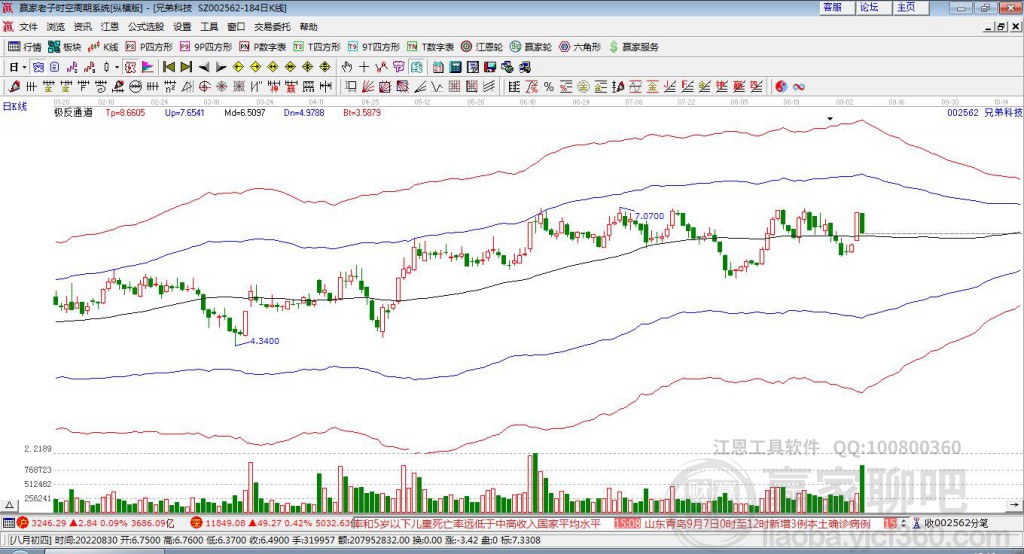Click the 7.0700 price high label
Screen dimensions: 1024x554
tap(650, 216)
